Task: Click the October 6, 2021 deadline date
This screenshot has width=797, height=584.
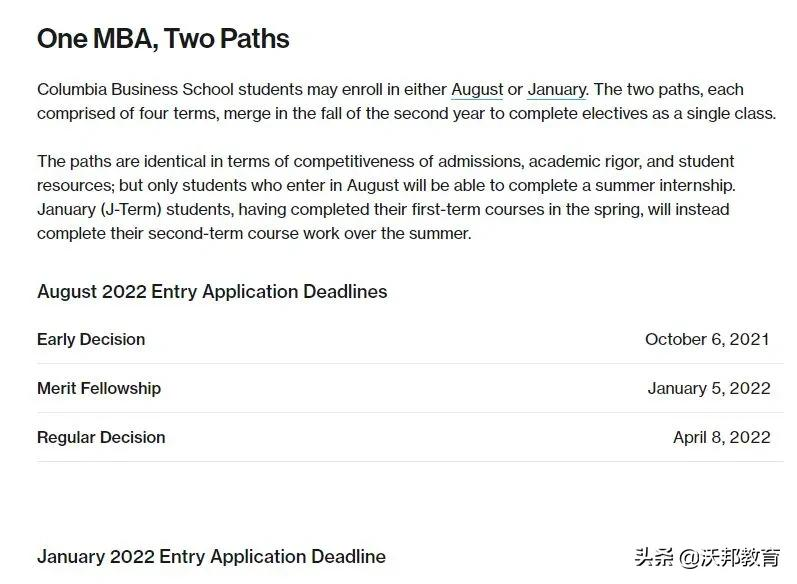Action: click(707, 339)
